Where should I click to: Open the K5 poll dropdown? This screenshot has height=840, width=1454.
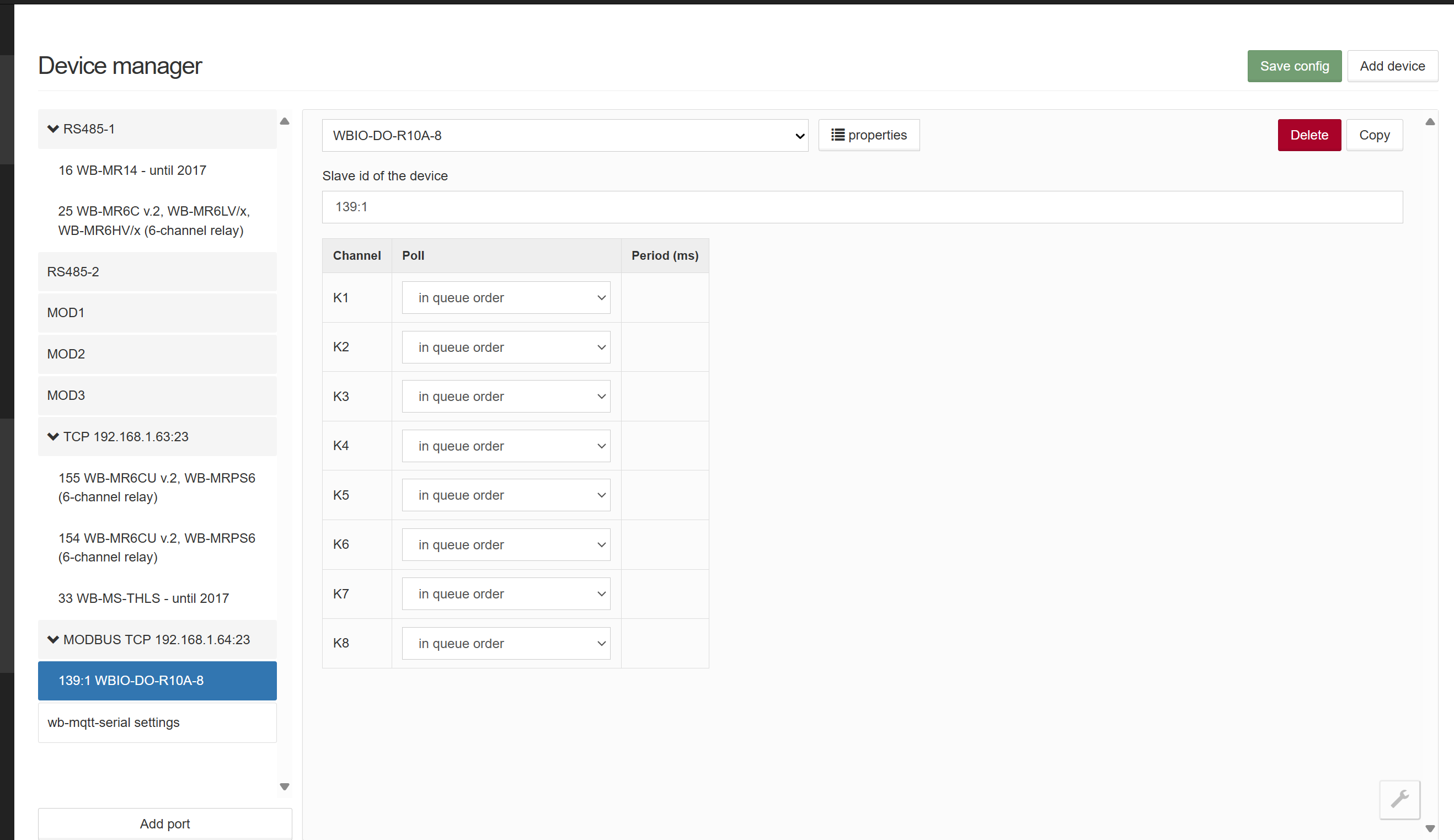click(x=505, y=495)
